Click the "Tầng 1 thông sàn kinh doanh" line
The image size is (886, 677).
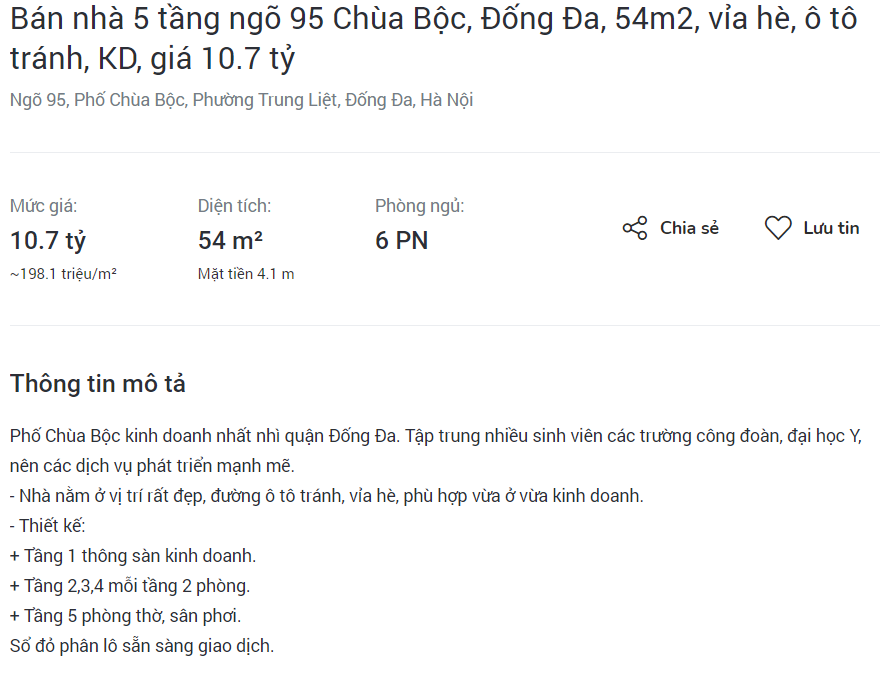click(133, 555)
